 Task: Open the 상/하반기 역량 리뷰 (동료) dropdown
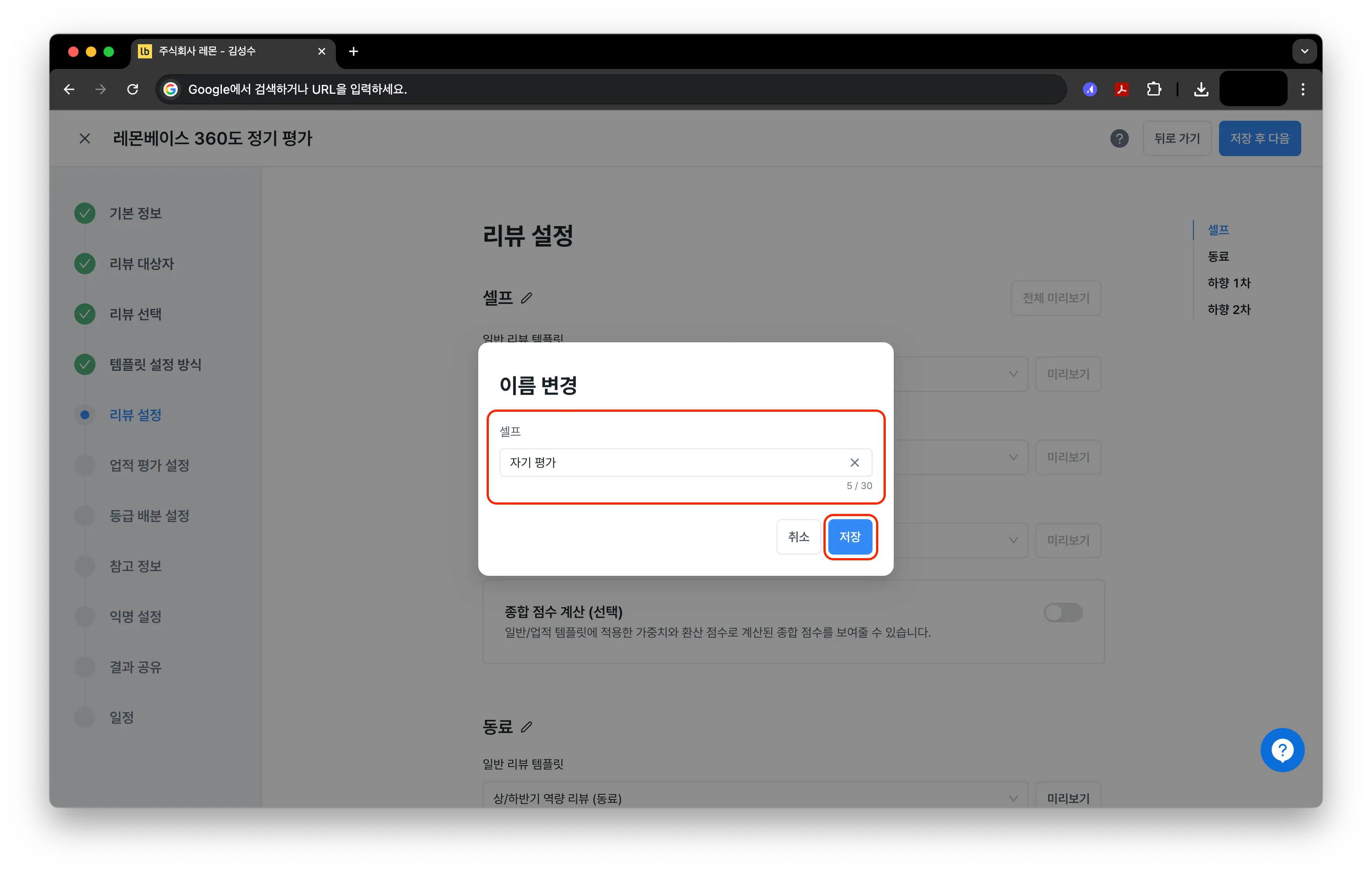coord(755,798)
